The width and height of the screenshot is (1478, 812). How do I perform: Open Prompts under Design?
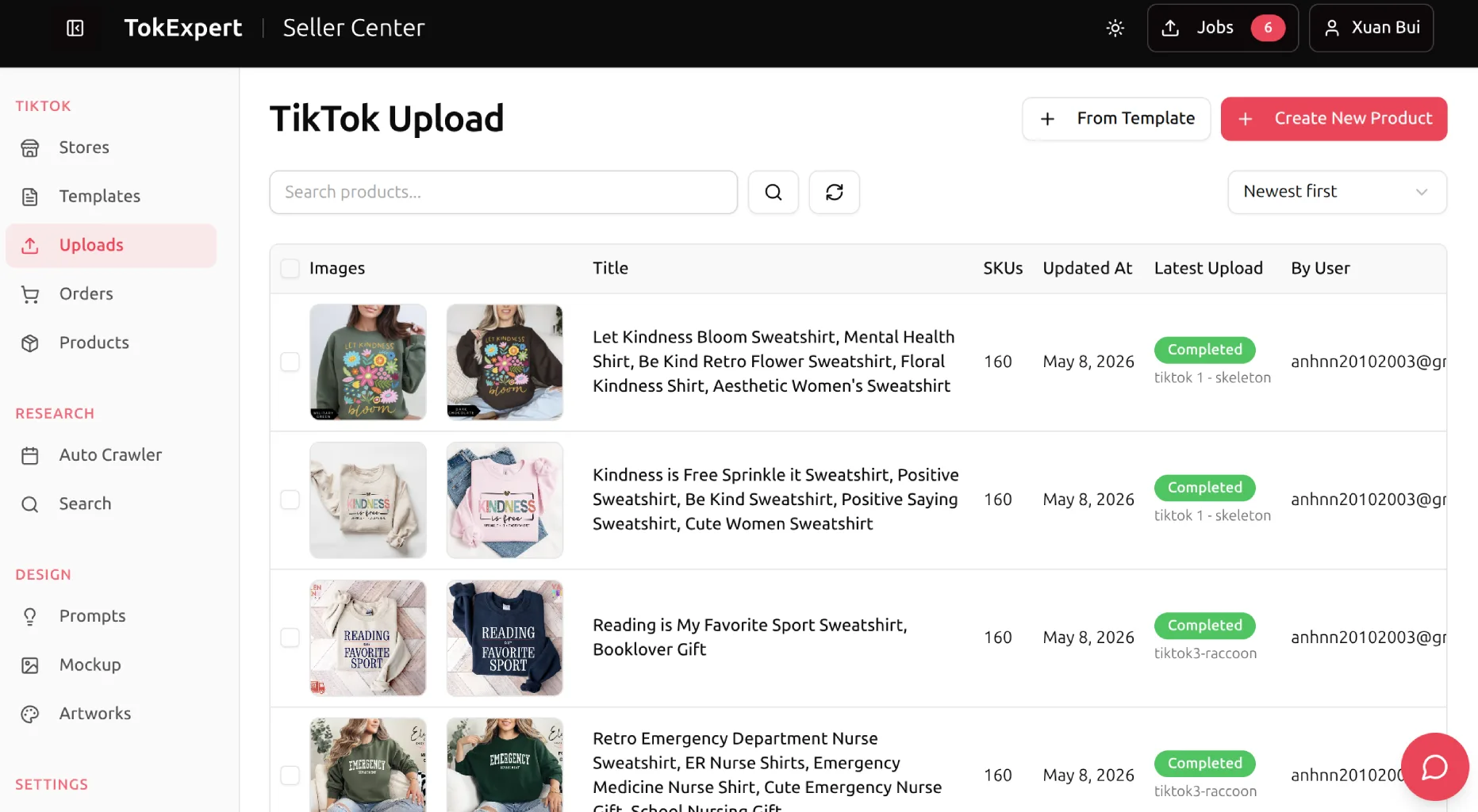[111, 616]
